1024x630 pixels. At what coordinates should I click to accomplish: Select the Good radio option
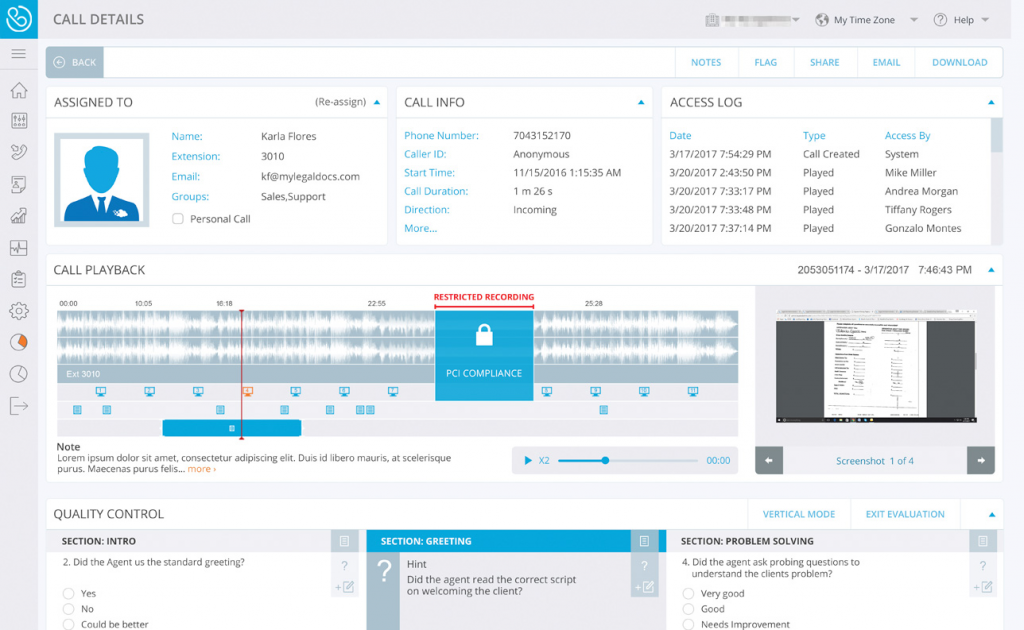tap(688, 609)
